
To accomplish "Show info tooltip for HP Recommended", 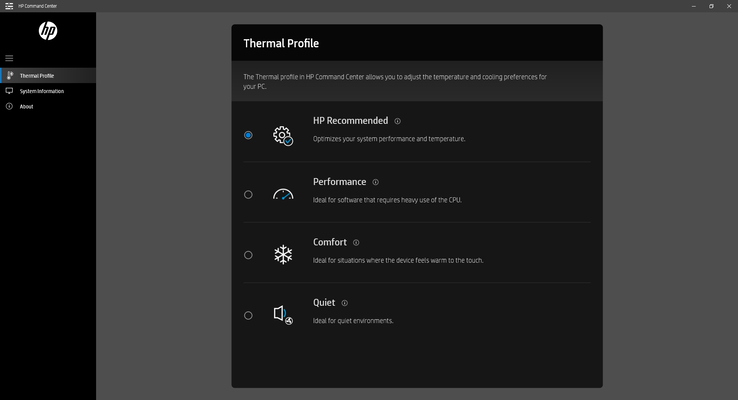I will click(x=397, y=121).
